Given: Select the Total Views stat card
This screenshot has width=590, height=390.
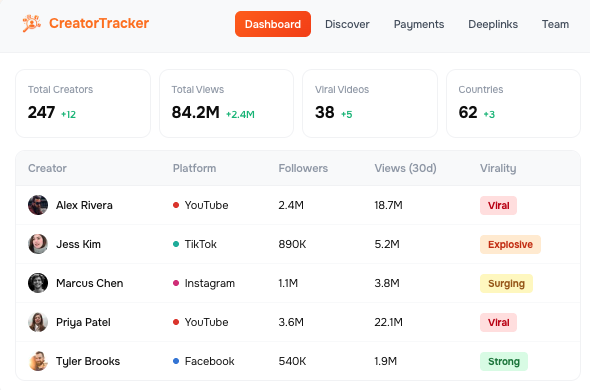Looking at the screenshot, I should click(x=227, y=104).
